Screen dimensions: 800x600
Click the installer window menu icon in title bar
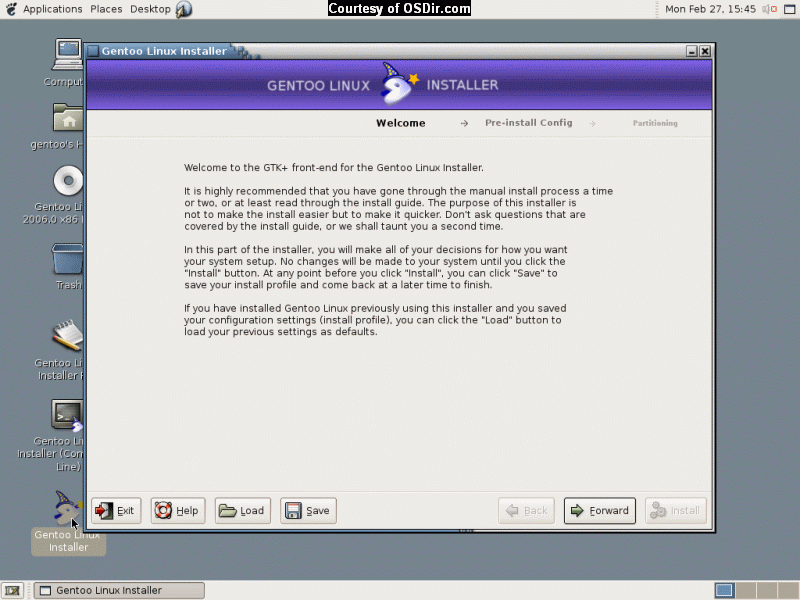[93, 51]
